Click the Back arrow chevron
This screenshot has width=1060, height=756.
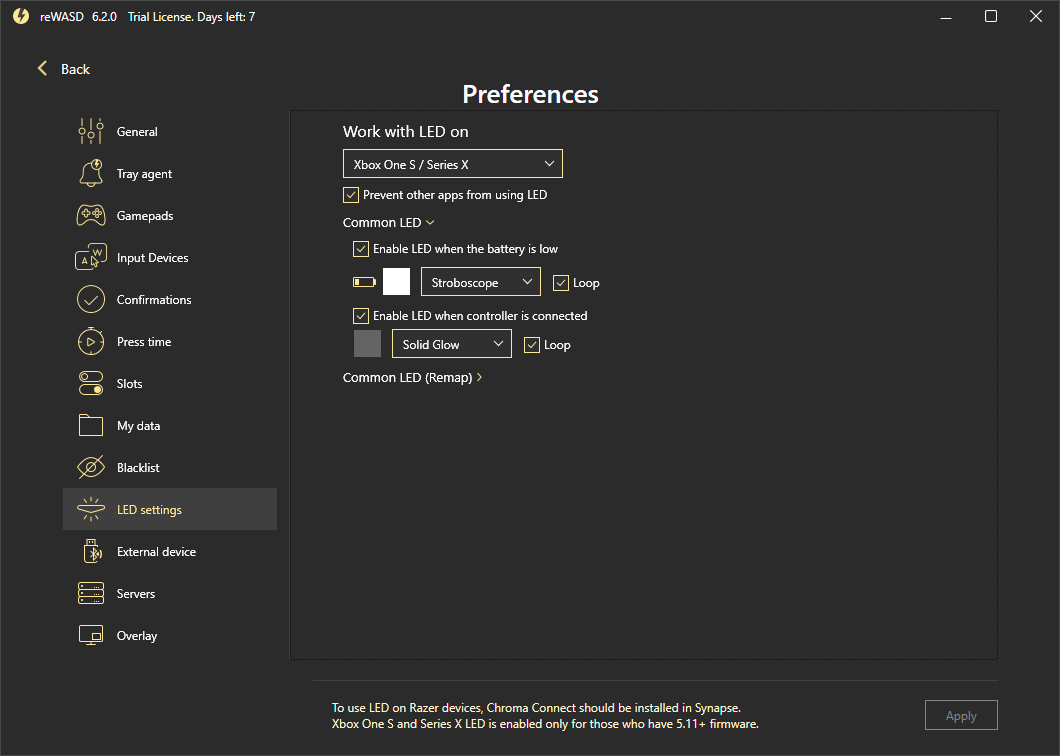pyautogui.click(x=43, y=68)
